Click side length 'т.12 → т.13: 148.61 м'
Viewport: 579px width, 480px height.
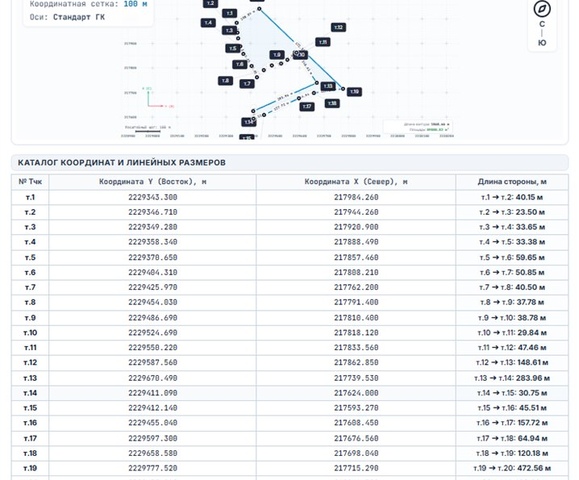(512, 363)
